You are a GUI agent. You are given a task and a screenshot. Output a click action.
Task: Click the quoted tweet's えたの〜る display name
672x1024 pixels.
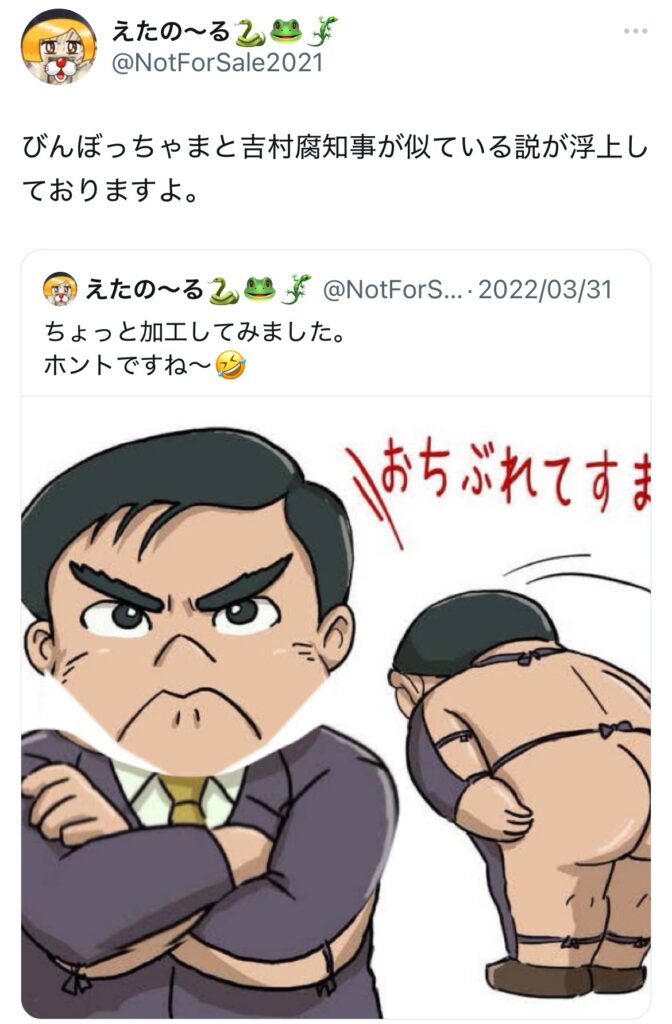[x=144, y=289]
